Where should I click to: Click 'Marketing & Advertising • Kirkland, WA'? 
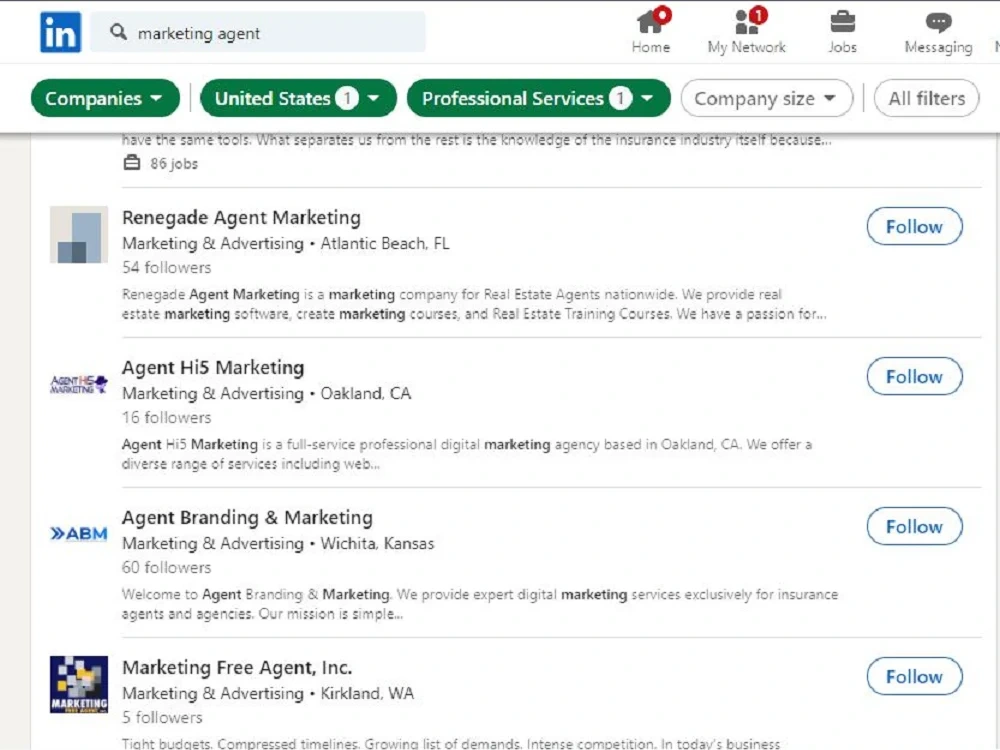(268, 693)
